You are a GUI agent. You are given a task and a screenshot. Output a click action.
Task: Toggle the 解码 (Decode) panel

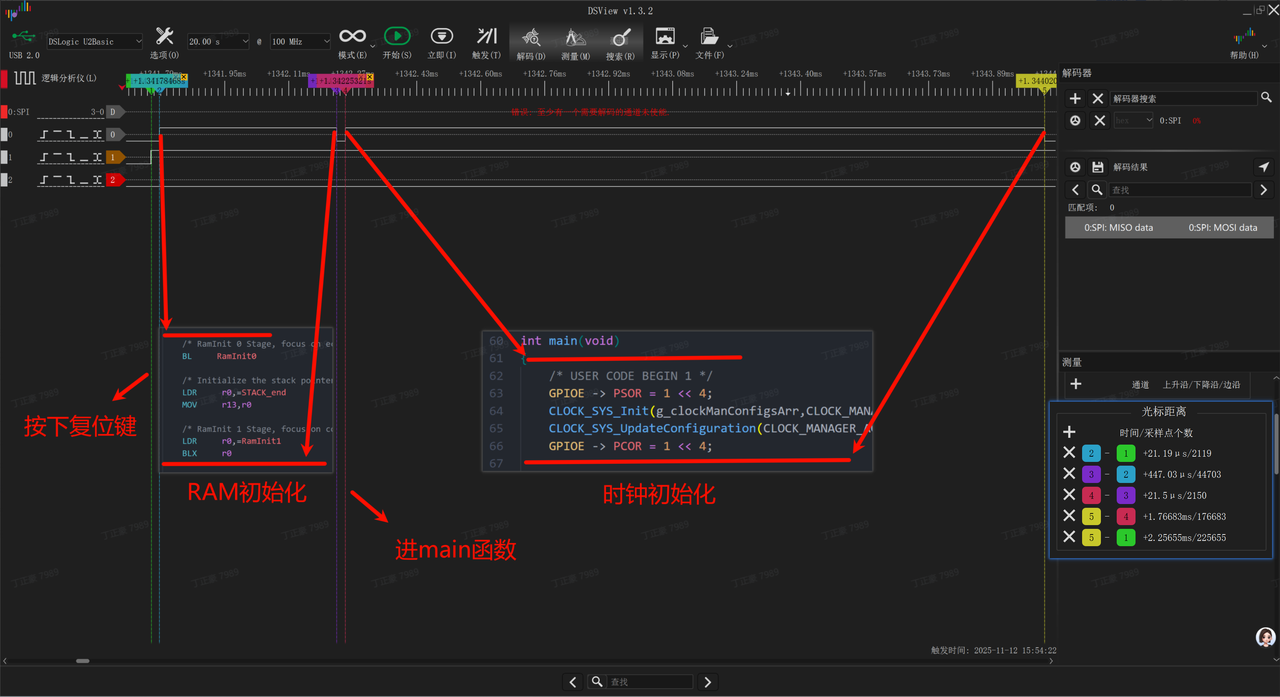pos(531,38)
